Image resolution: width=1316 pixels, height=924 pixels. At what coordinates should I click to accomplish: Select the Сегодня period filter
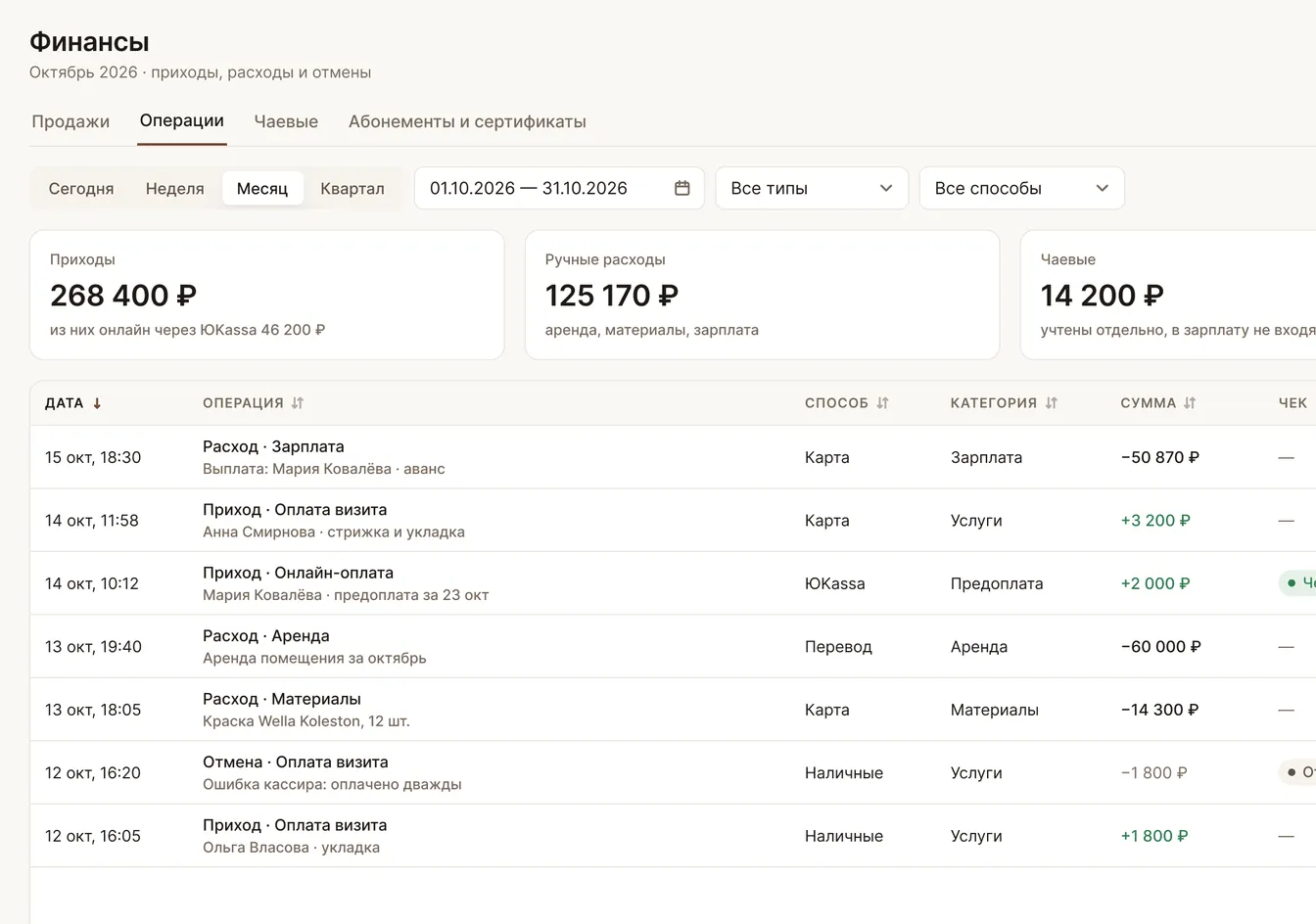click(x=81, y=188)
